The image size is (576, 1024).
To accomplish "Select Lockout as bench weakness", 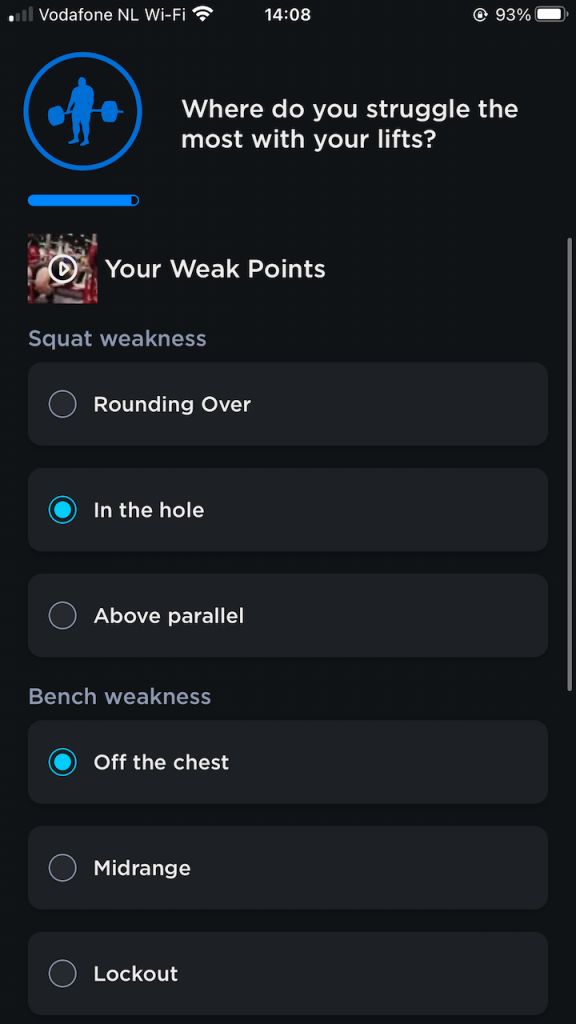I will 287,974.
